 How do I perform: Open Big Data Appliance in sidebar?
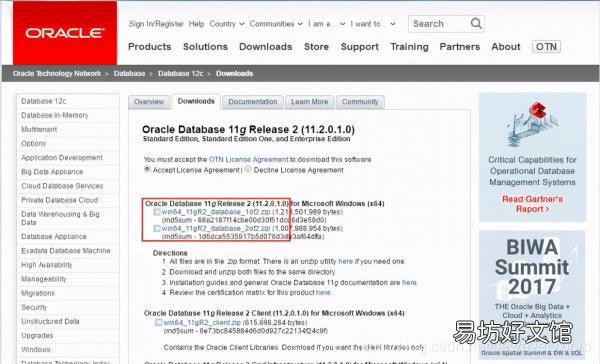coord(52,172)
